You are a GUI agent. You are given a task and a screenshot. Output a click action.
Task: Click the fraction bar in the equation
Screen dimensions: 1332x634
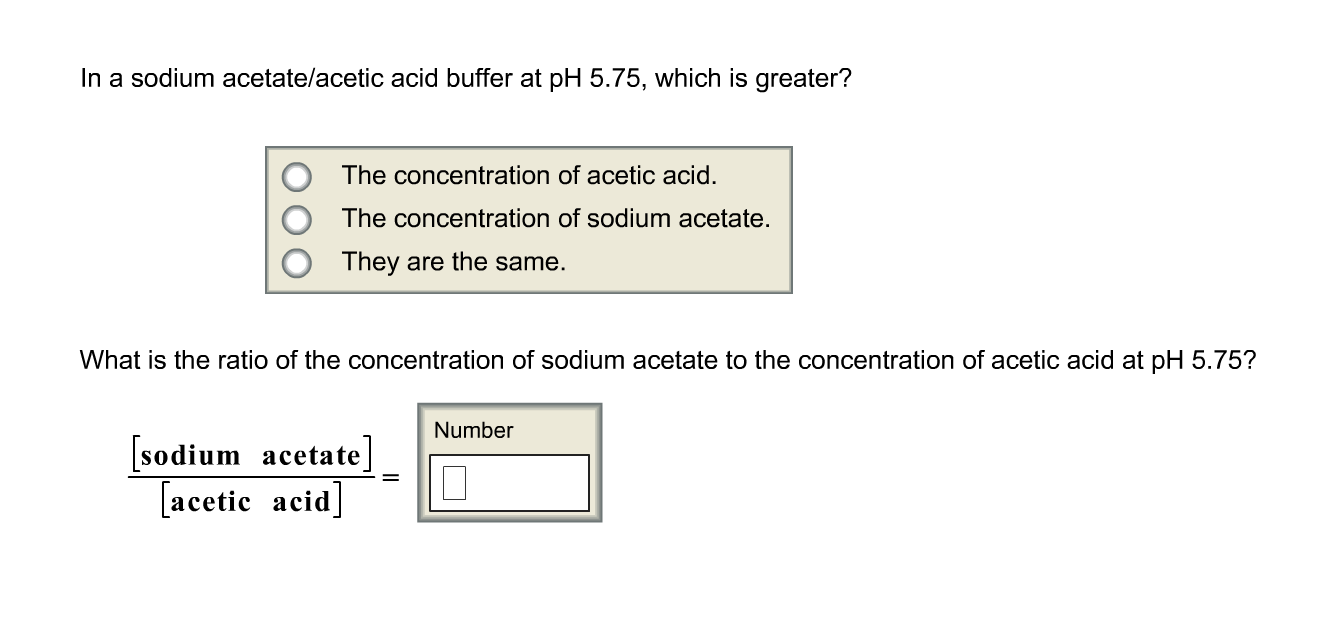point(250,477)
